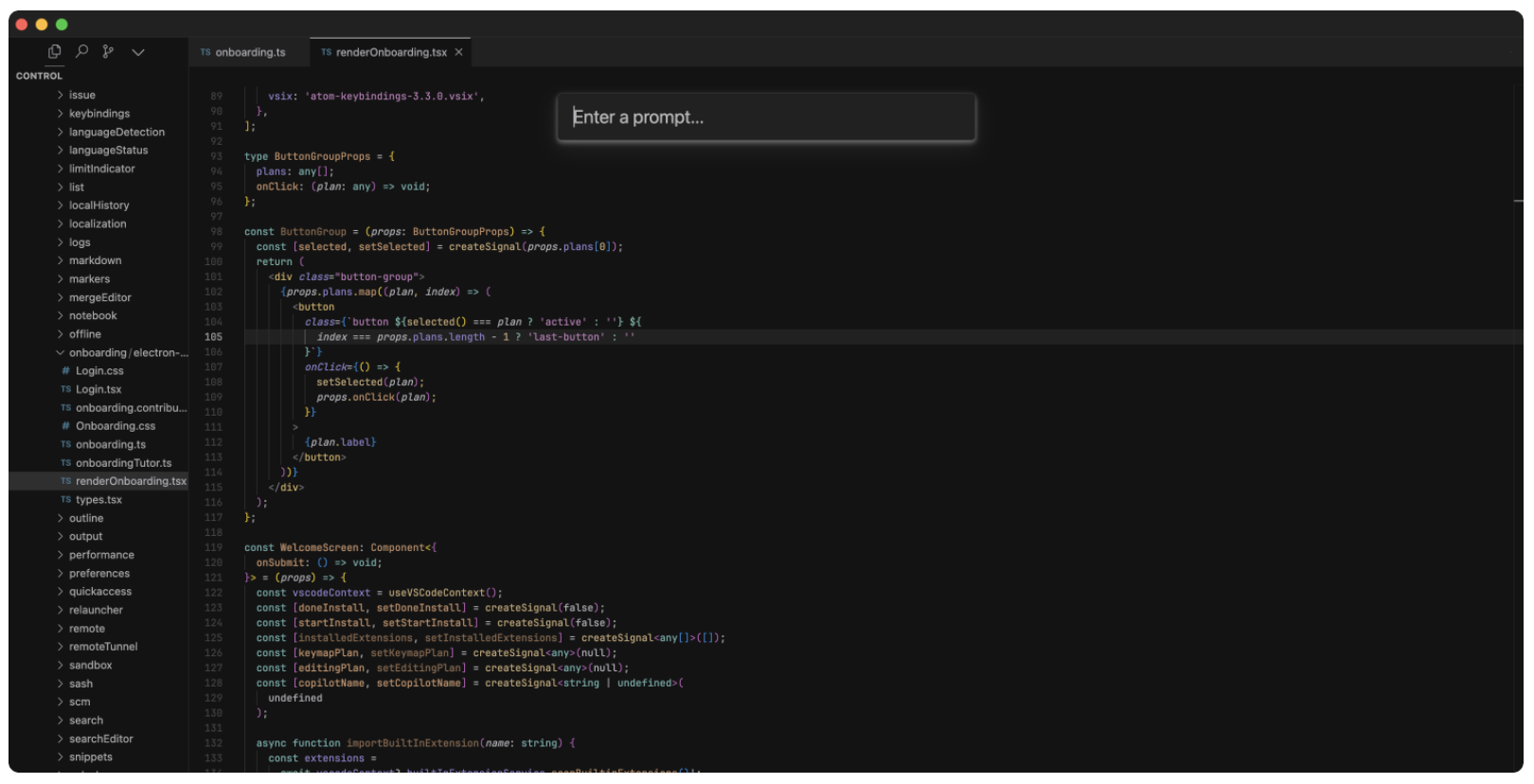
Task: Click the Enter a prompt input field
Action: pyautogui.click(x=766, y=117)
